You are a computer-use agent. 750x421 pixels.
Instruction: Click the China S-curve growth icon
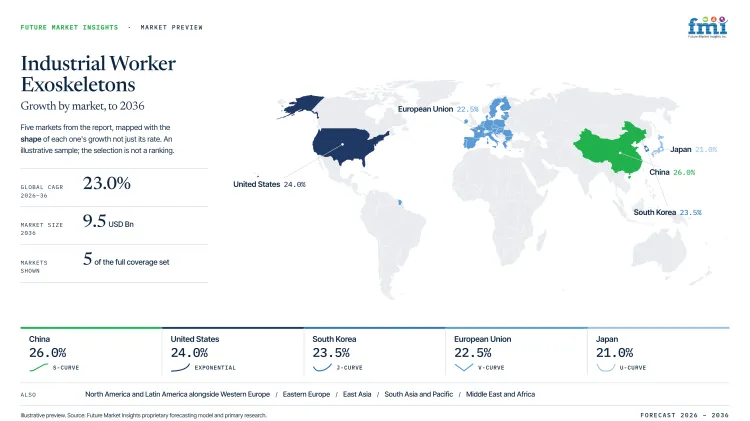point(39,367)
